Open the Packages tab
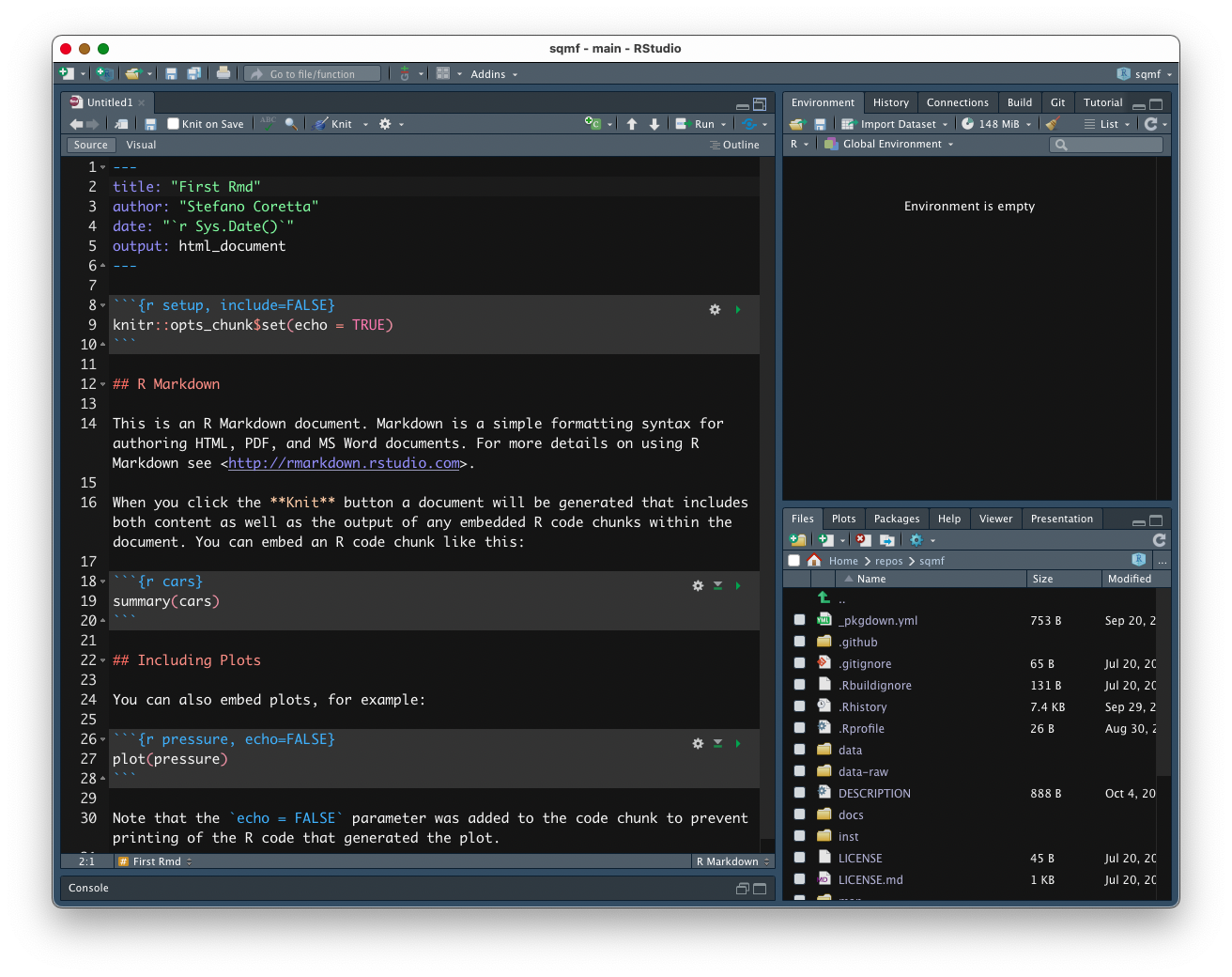The height and width of the screenshot is (977, 1232). click(897, 519)
